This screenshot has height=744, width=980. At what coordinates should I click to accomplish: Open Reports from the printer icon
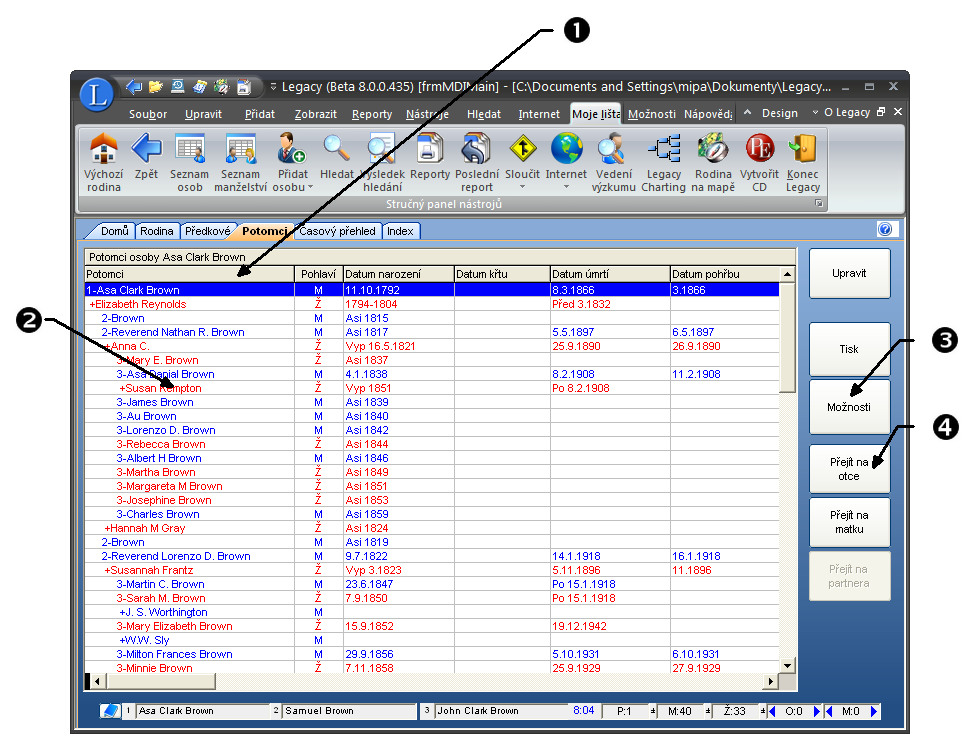coord(430,150)
